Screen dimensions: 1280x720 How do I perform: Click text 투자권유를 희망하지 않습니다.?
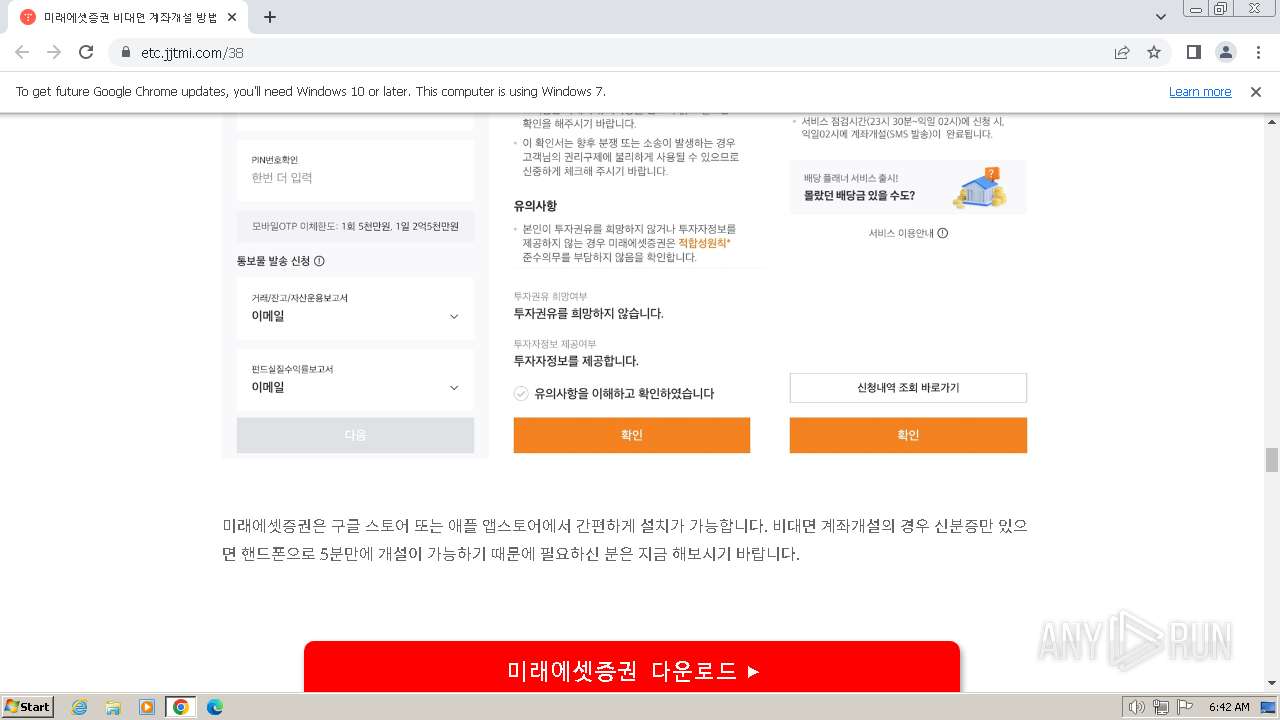(x=589, y=313)
